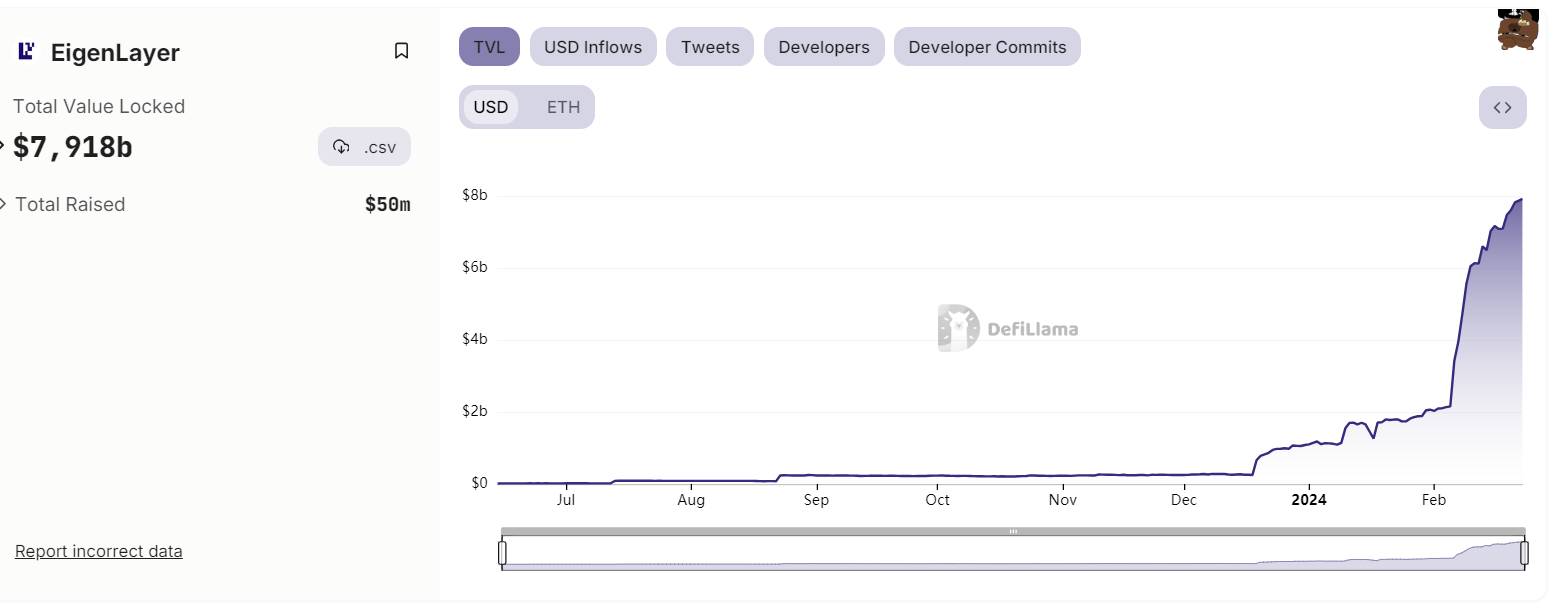Show USD Inflows on chart
The height and width of the screenshot is (611, 1553).
pos(593,47)
